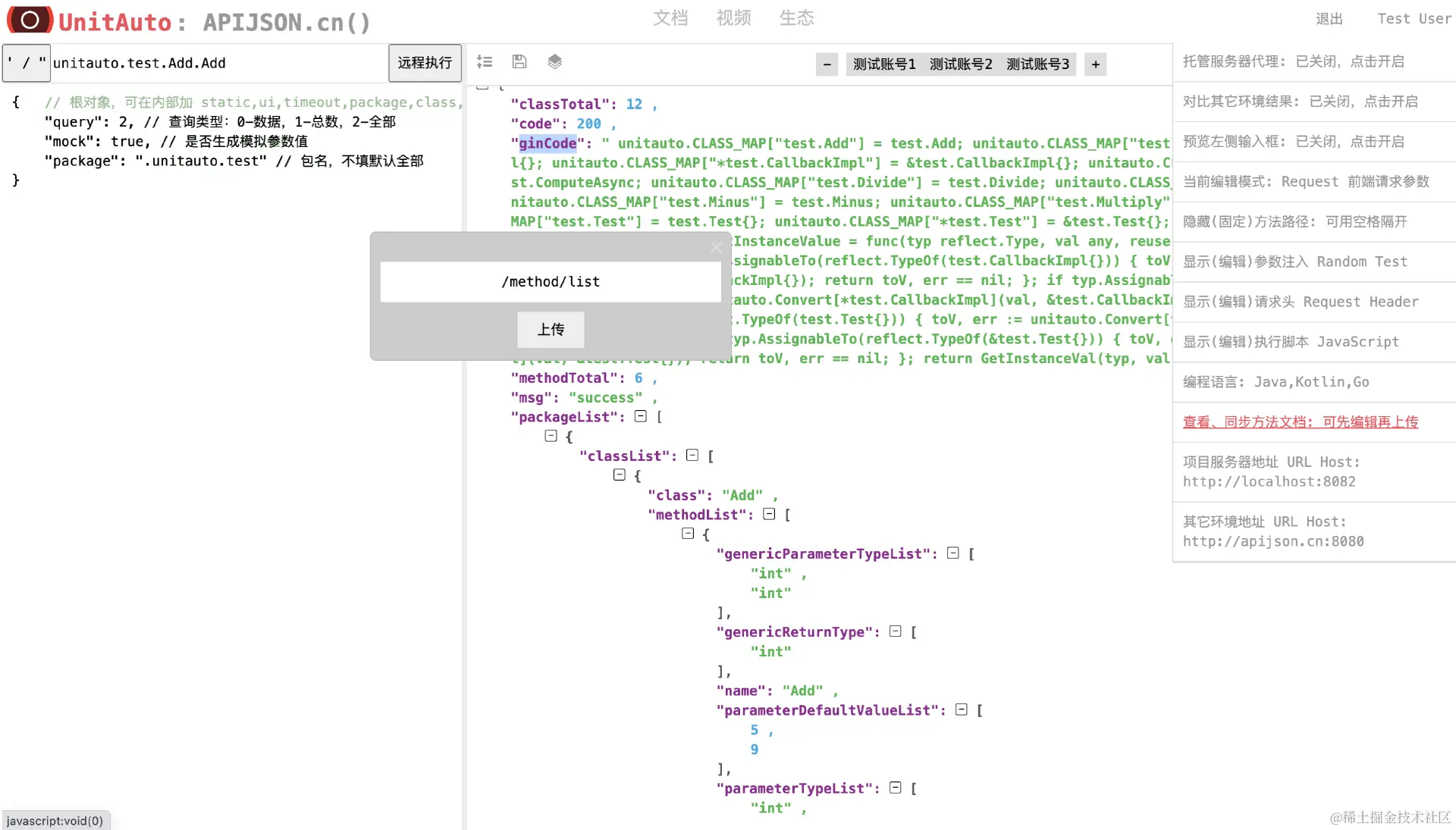Toggle the preview left input box setting
This screenshot has width=1456, height=830.
(1293, 142)
